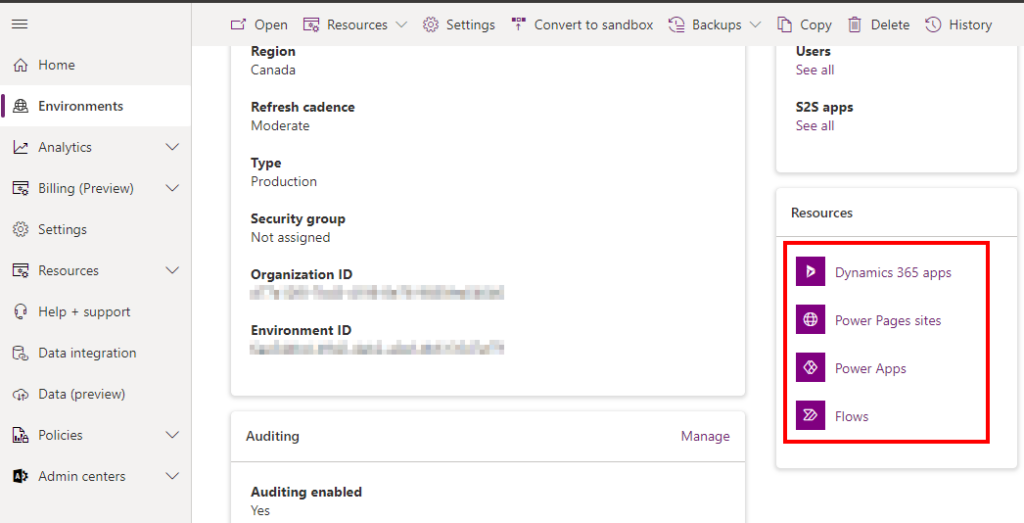
Task: Open the Resources toolbar dropdown arrow
Action: (402, 25)
